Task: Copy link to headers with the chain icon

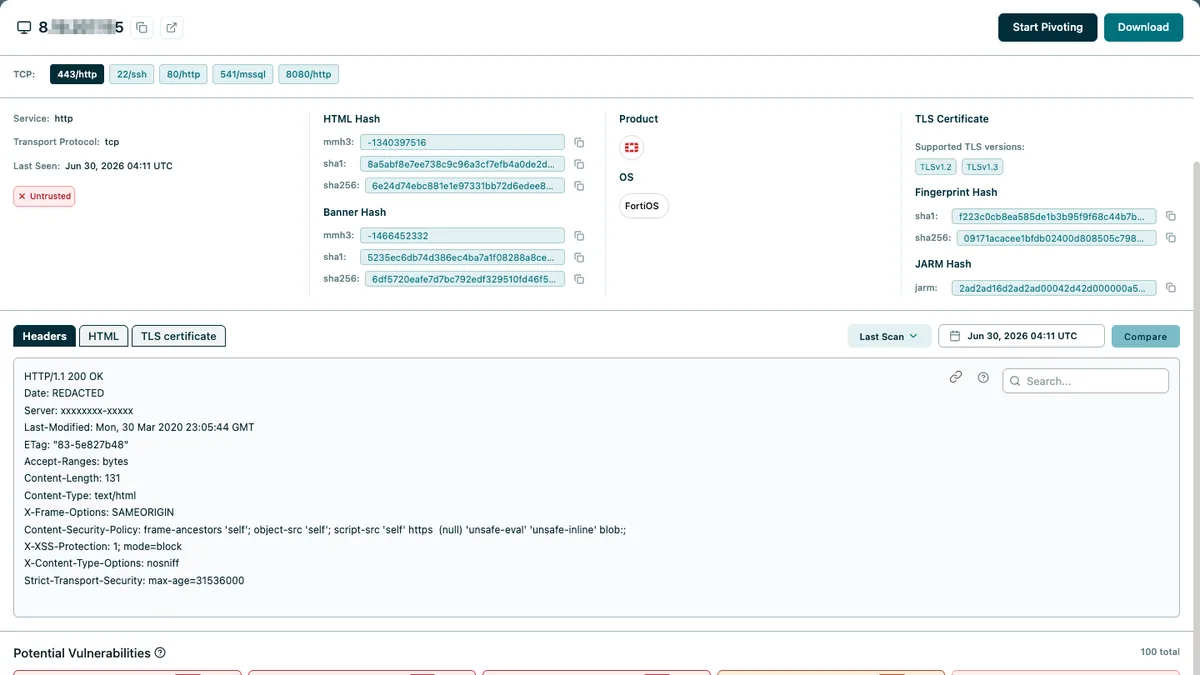Action: pyautogui.click(x=956, y=378)
